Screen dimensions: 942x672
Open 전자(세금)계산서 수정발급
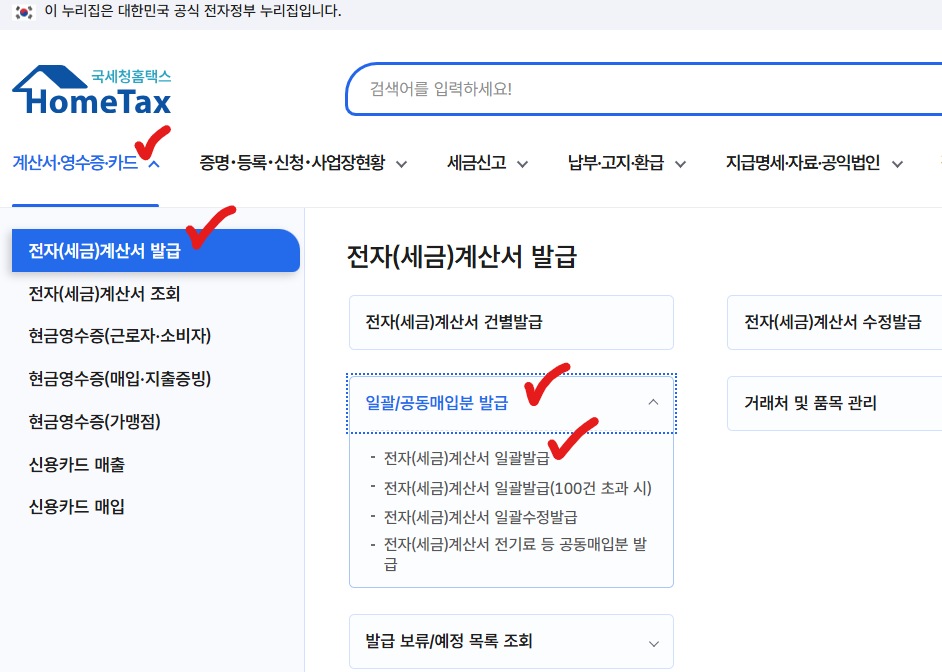(x=834, y=322)
